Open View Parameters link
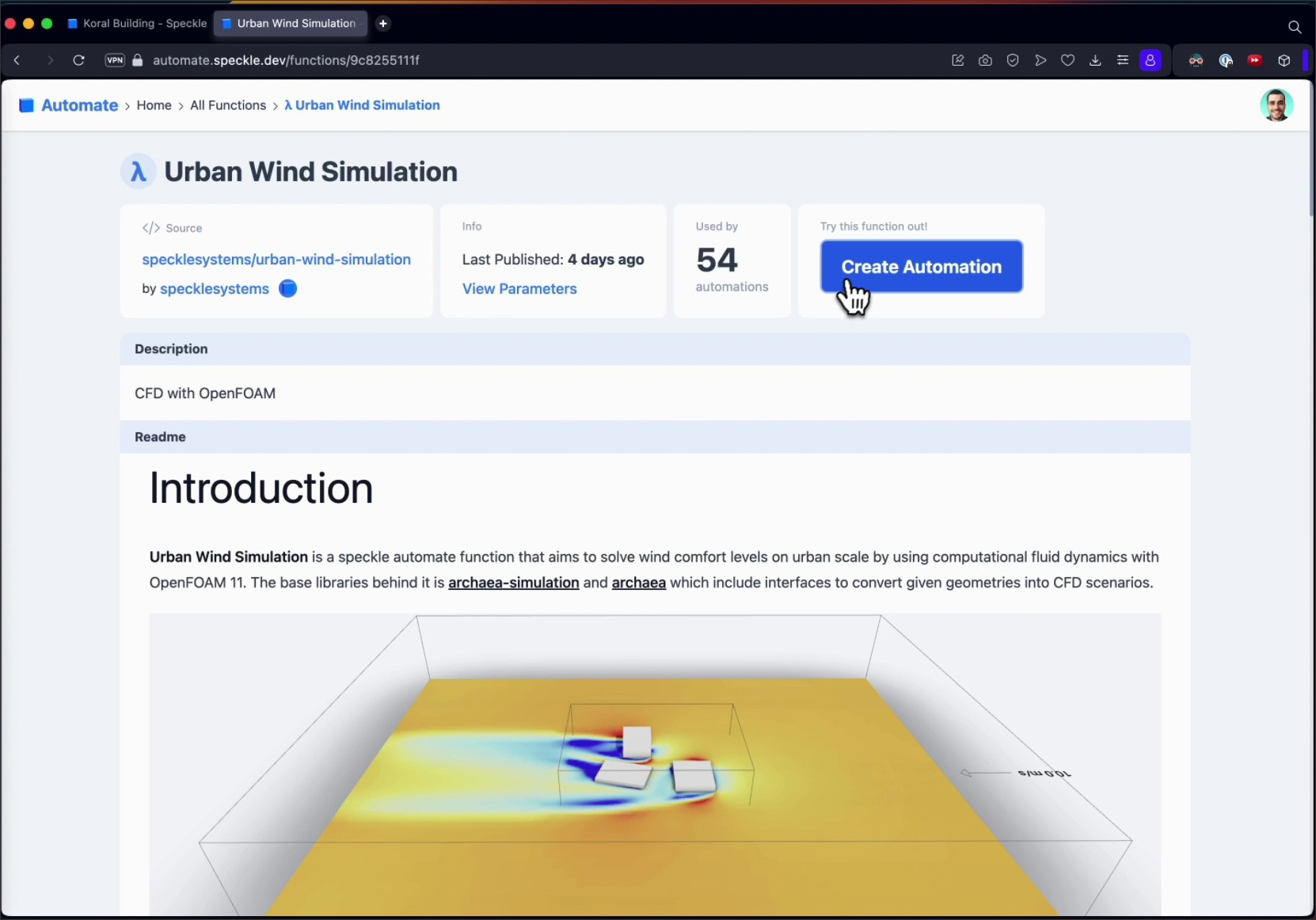Viewport: 1316px width, 920px height. click(x=519, y=289)
